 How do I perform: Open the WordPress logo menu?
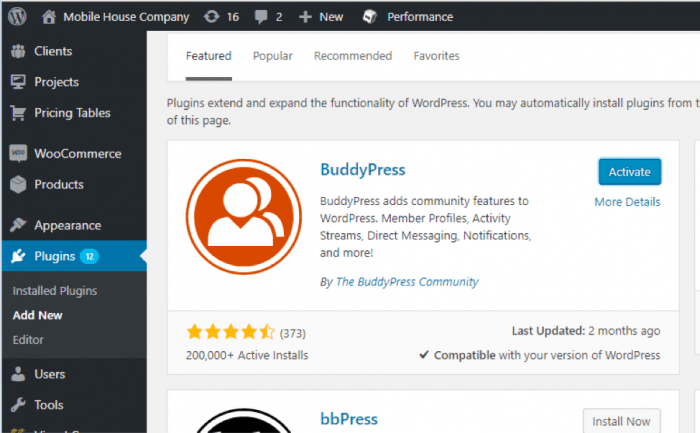17,17
